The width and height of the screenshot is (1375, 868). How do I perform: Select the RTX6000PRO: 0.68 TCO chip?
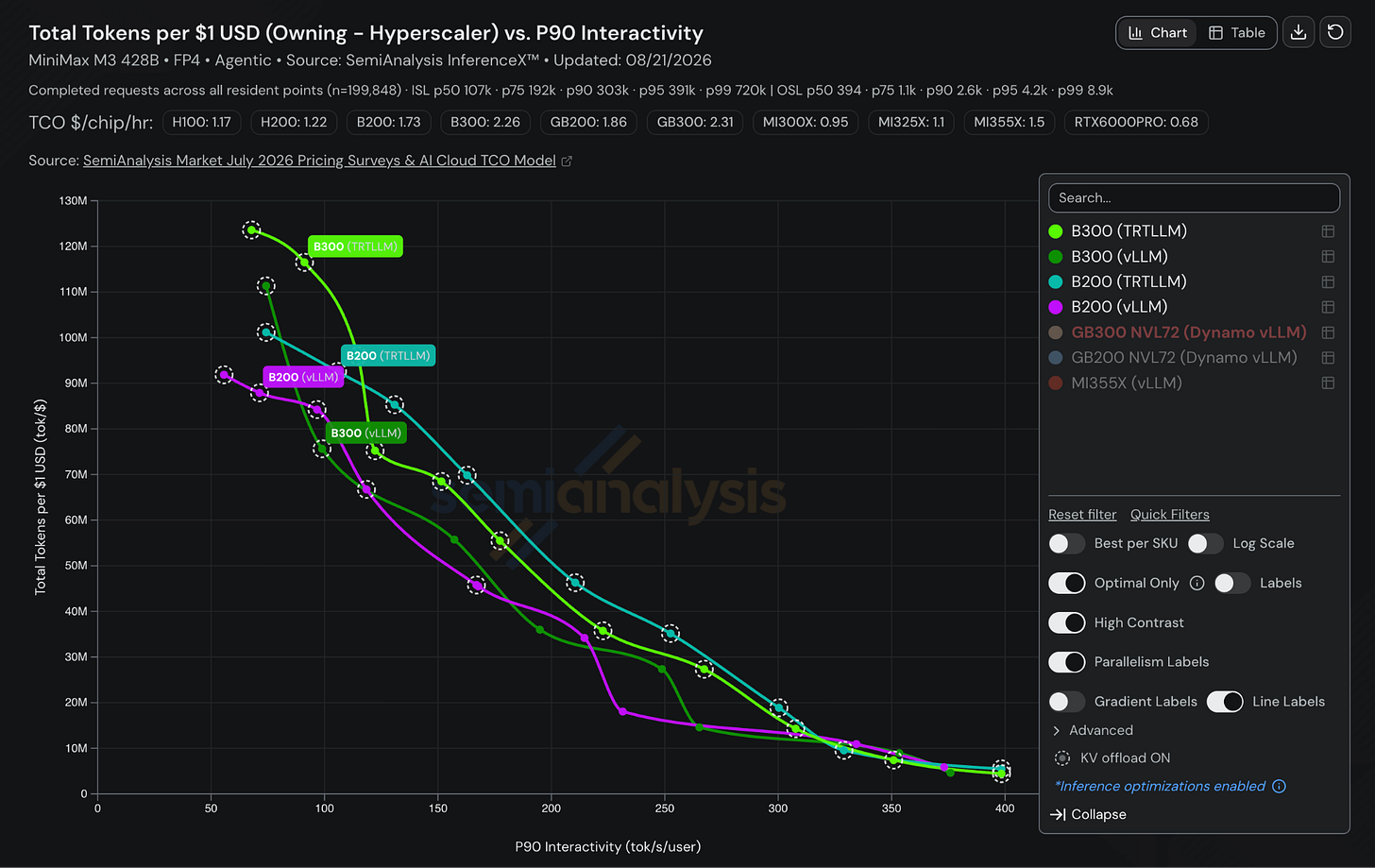[1136, 122]
